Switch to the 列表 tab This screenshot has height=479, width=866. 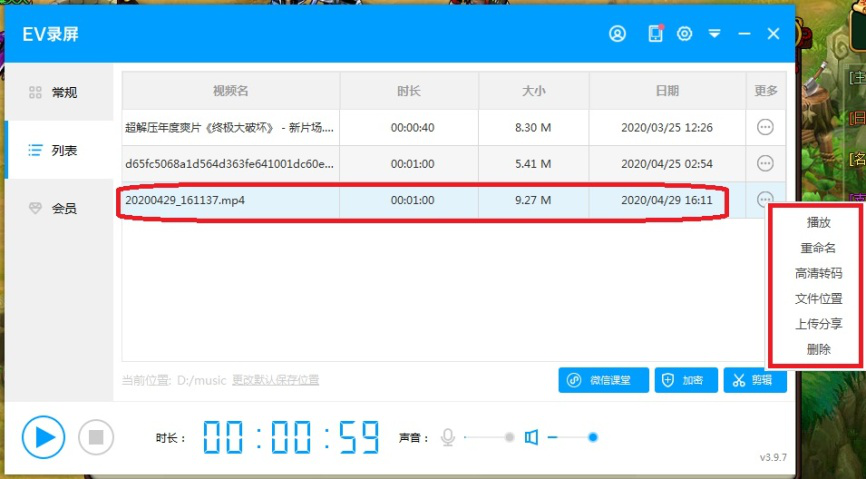click(x=59, y=150)
